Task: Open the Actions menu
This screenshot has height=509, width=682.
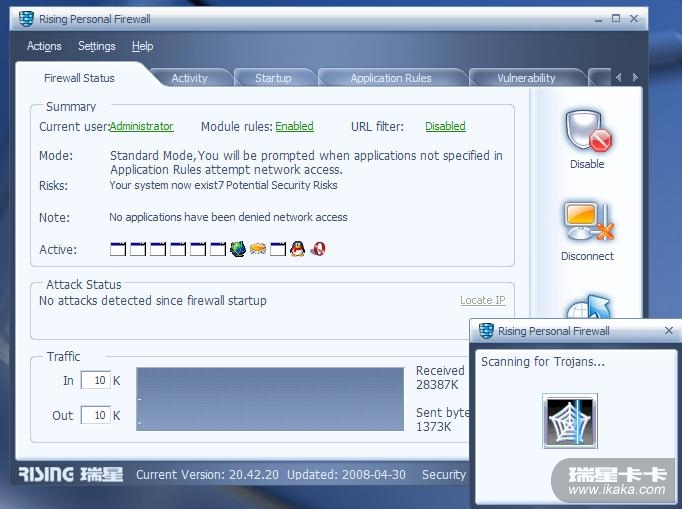Action: click(x=44, y=46)
